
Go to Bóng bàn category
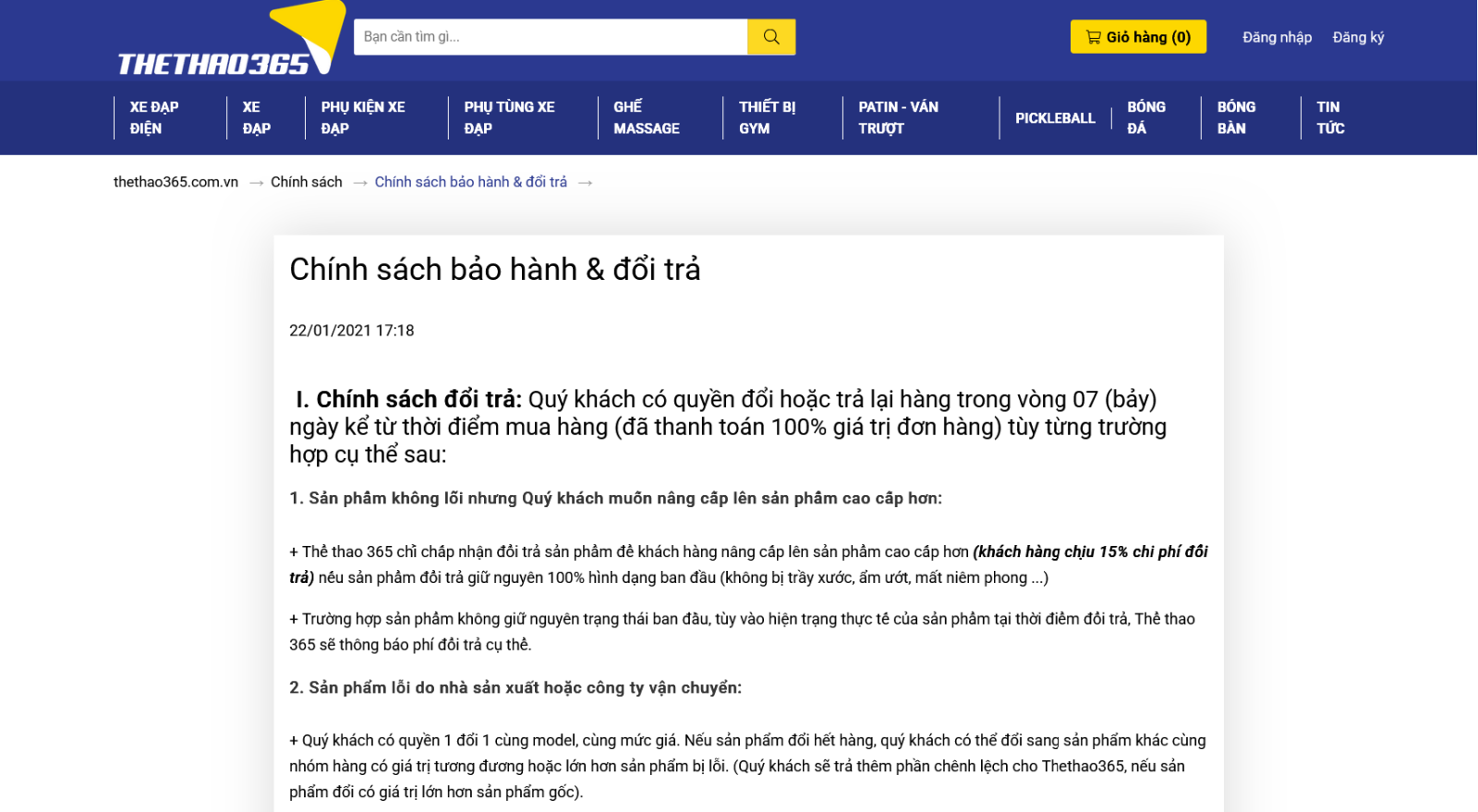coord(1236,117)
